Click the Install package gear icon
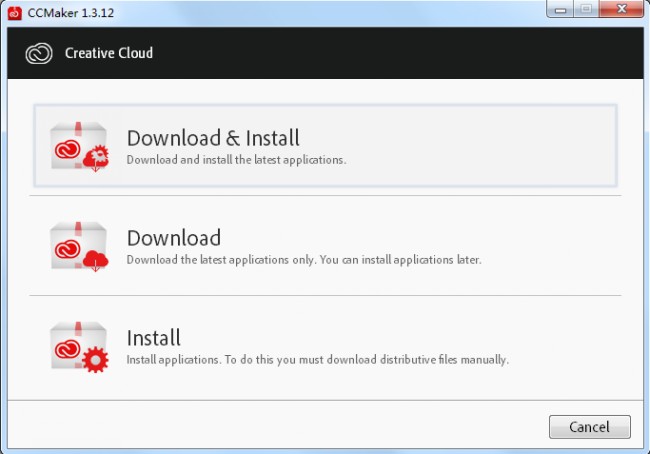 tap(79, 347)
